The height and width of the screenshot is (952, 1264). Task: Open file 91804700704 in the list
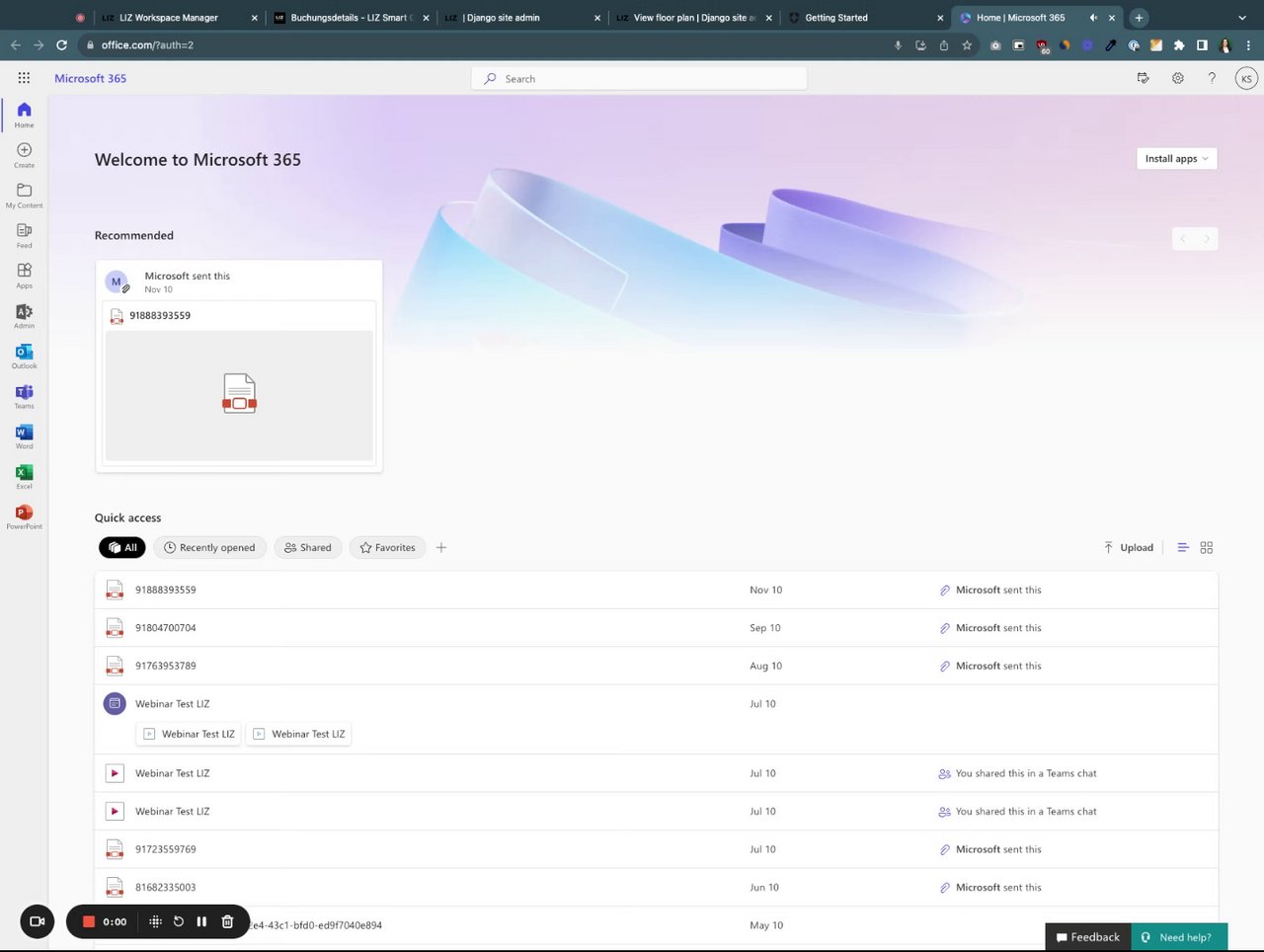coord(656,628)
